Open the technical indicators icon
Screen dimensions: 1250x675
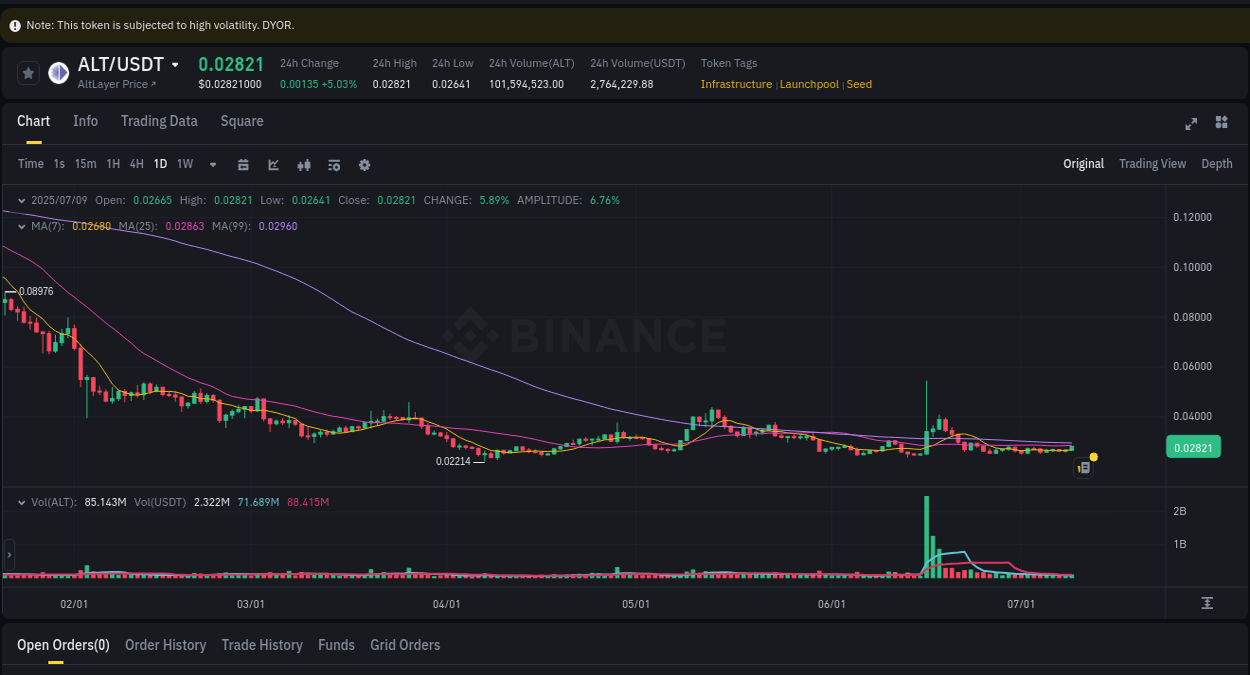point(334,164)
